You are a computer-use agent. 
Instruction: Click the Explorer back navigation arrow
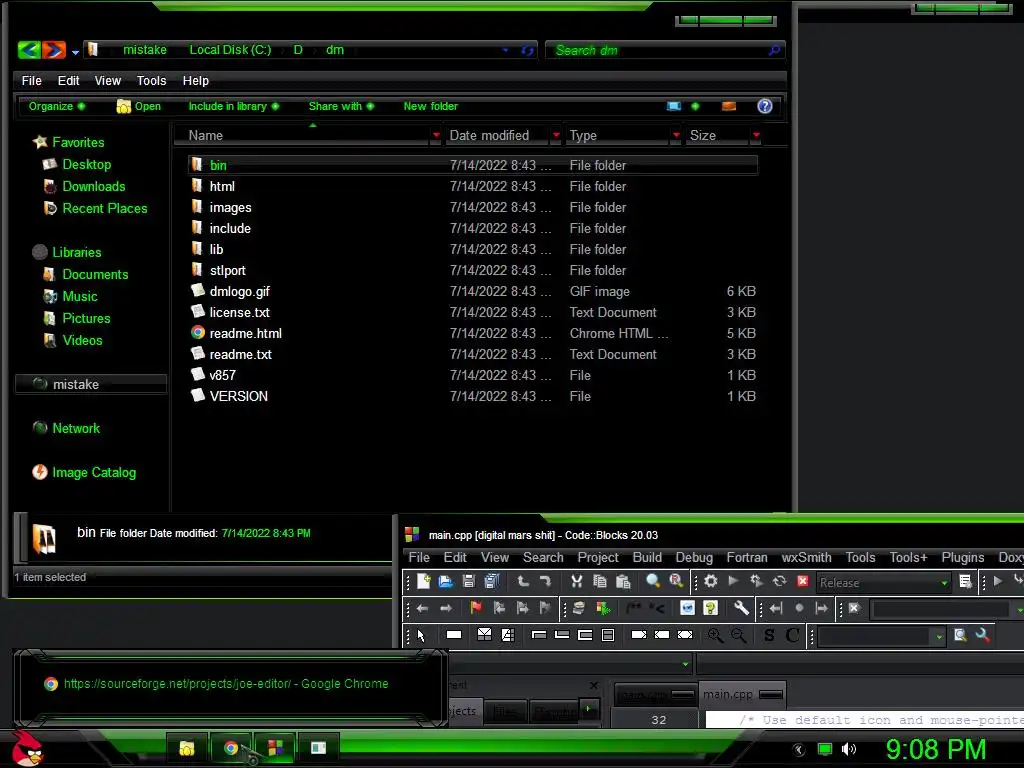pos(29,50)
